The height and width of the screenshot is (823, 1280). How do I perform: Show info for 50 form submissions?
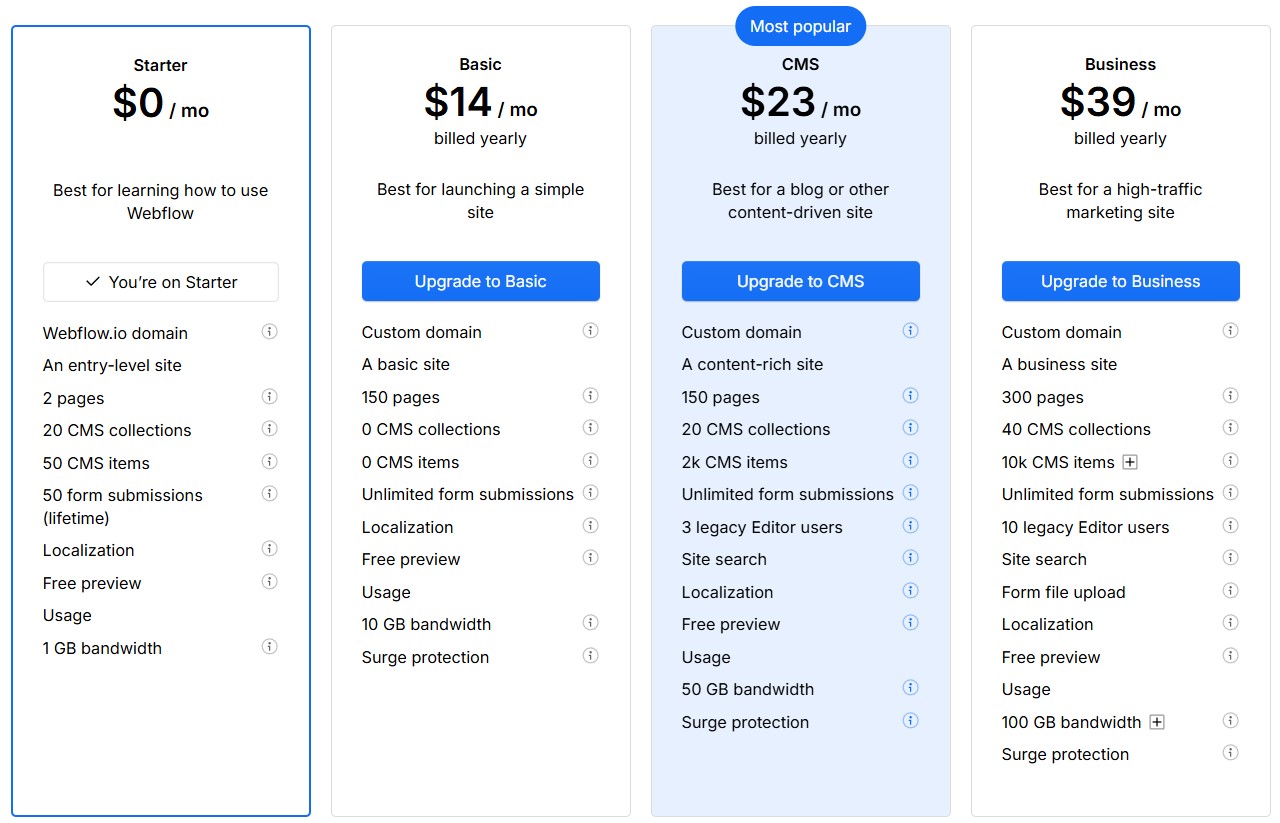pos(269,493)
